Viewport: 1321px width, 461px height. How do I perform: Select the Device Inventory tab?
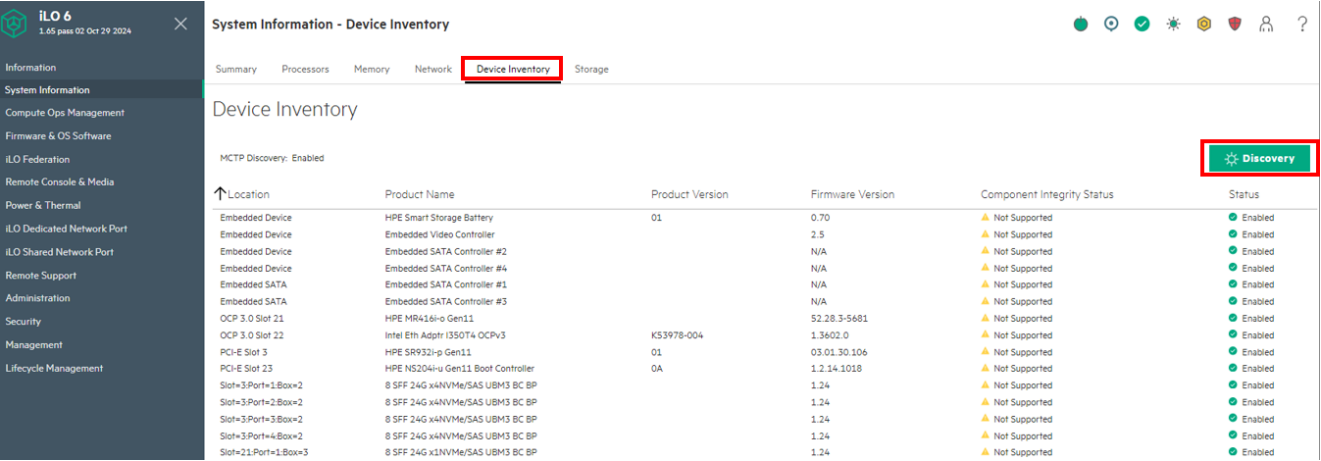(513, 69)
